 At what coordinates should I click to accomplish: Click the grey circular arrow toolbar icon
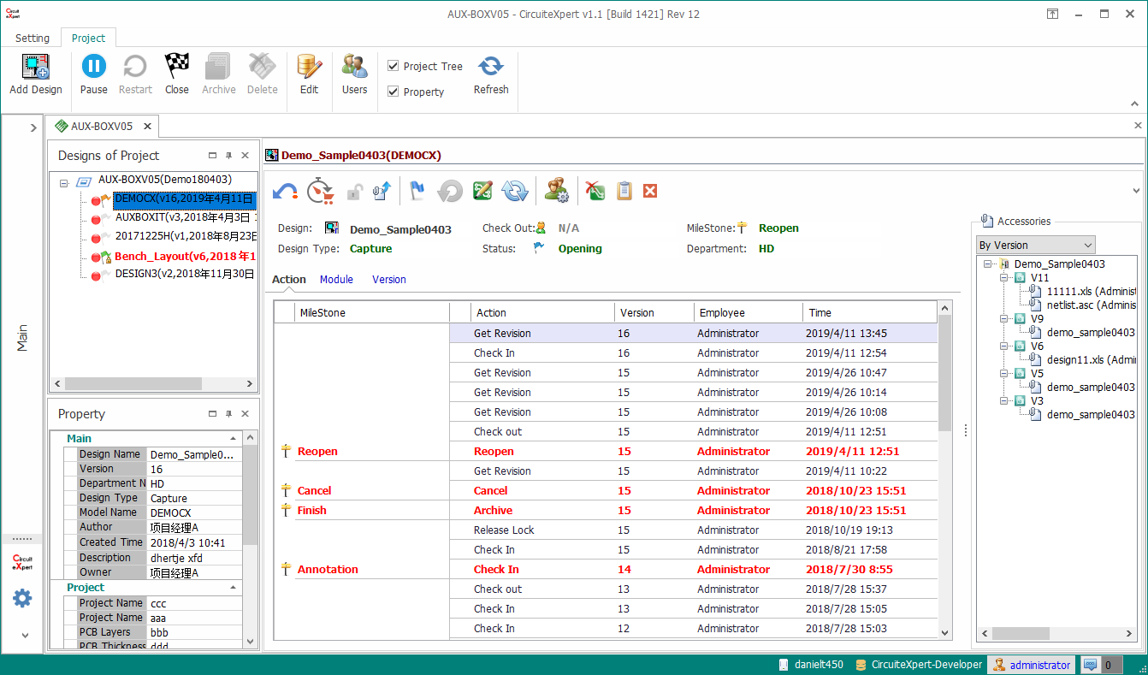[450, 191]
